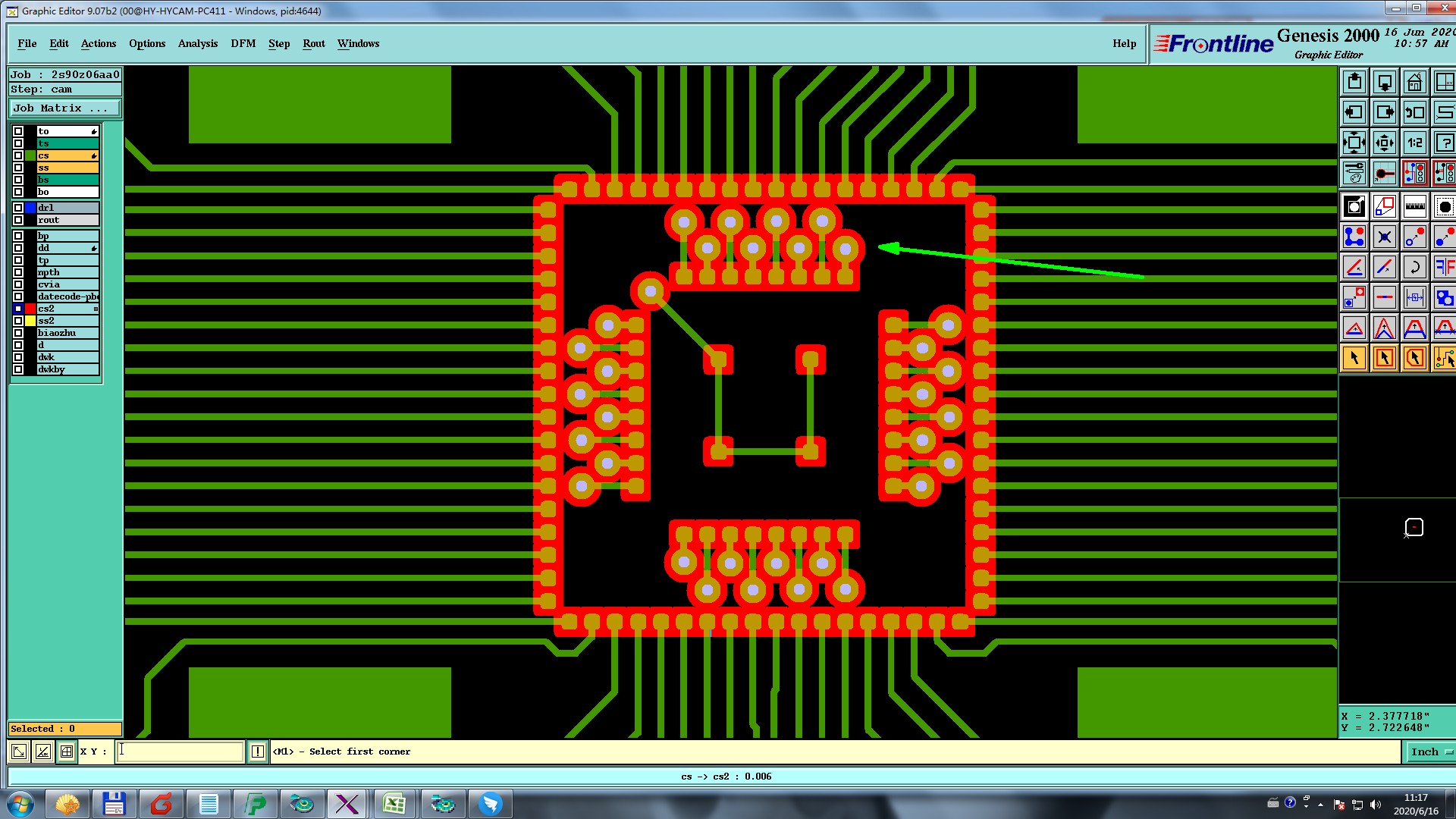Click the 1:2 scale icon

click(1414, 143)
